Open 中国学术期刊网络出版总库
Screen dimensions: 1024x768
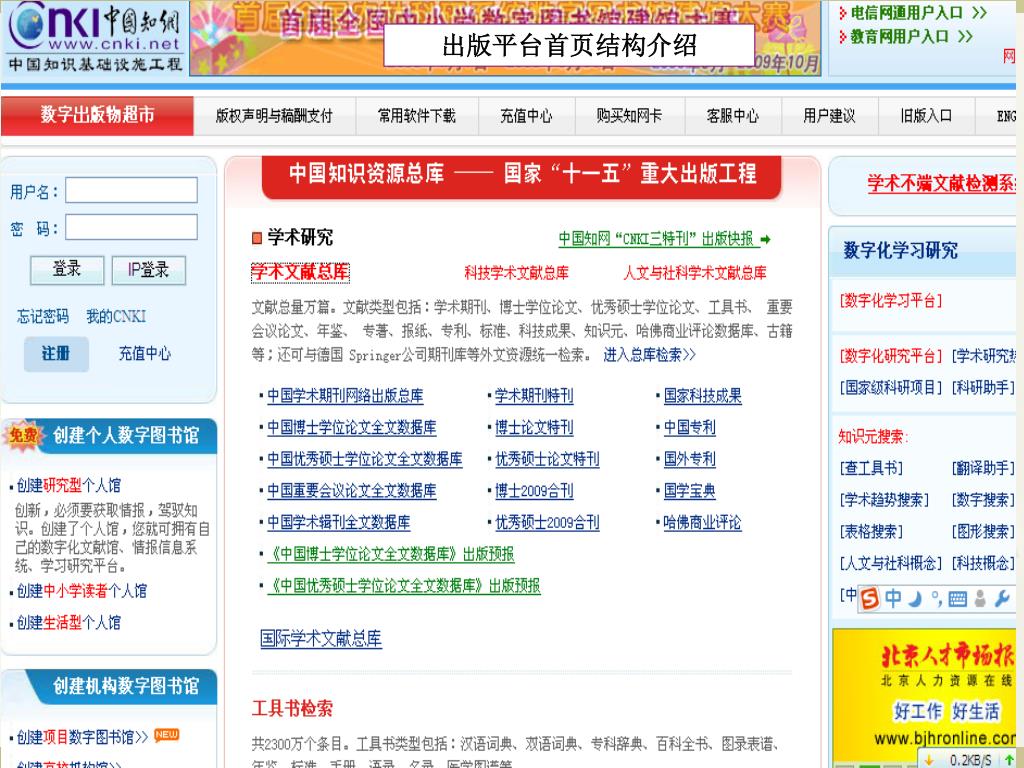coord(345,396)
